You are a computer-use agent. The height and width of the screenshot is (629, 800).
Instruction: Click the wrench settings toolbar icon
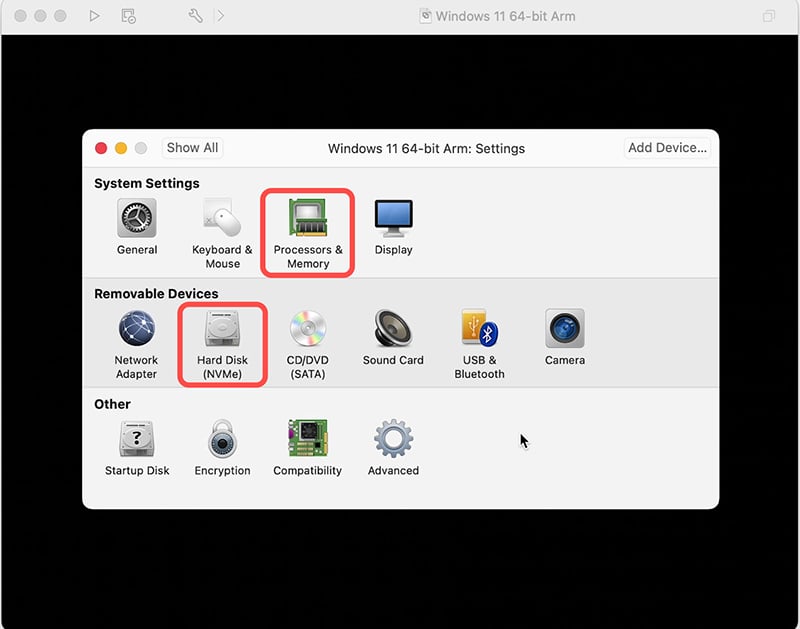point(195,16)
